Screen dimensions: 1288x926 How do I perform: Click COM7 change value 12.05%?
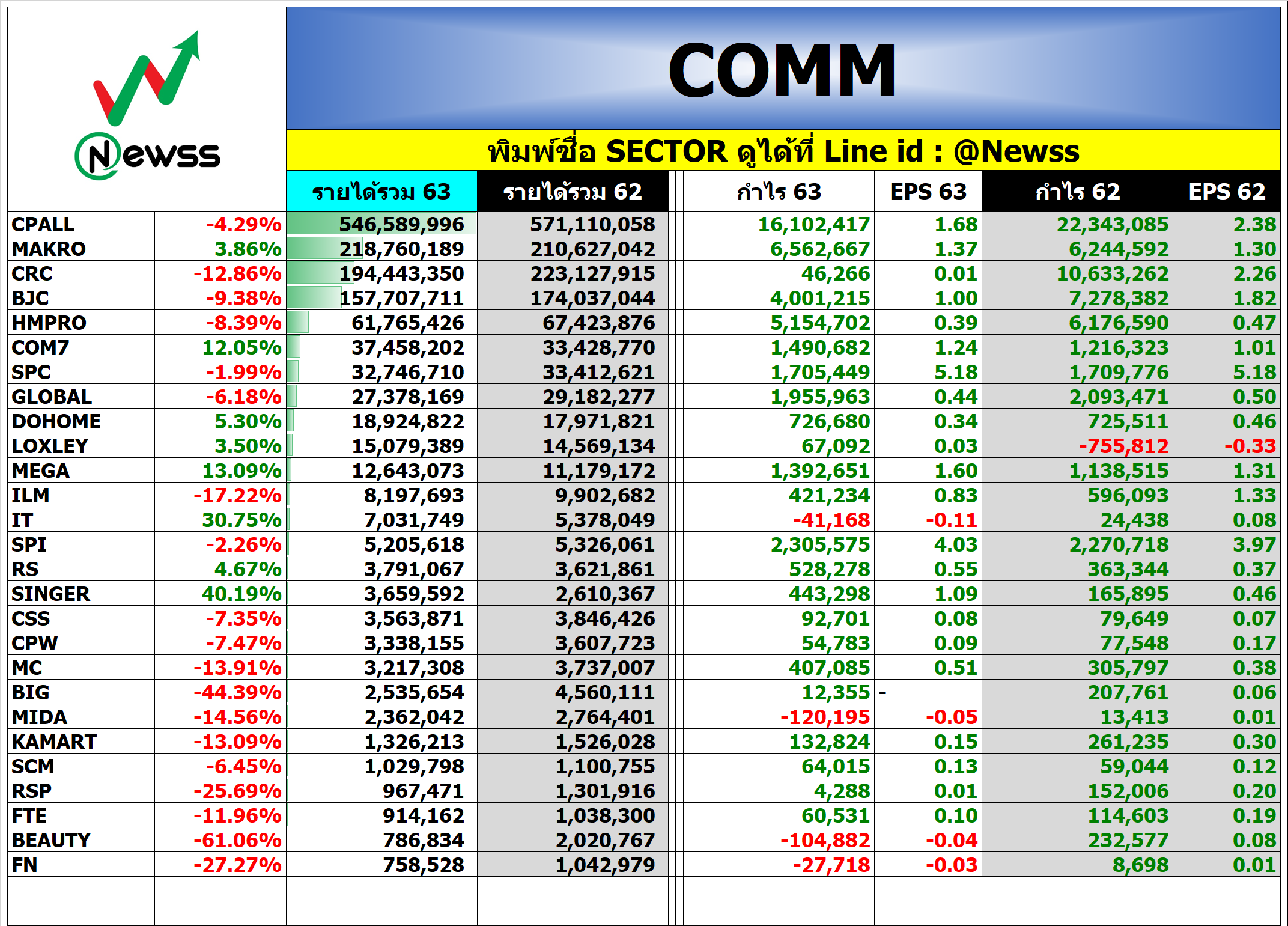coord(220,347)
